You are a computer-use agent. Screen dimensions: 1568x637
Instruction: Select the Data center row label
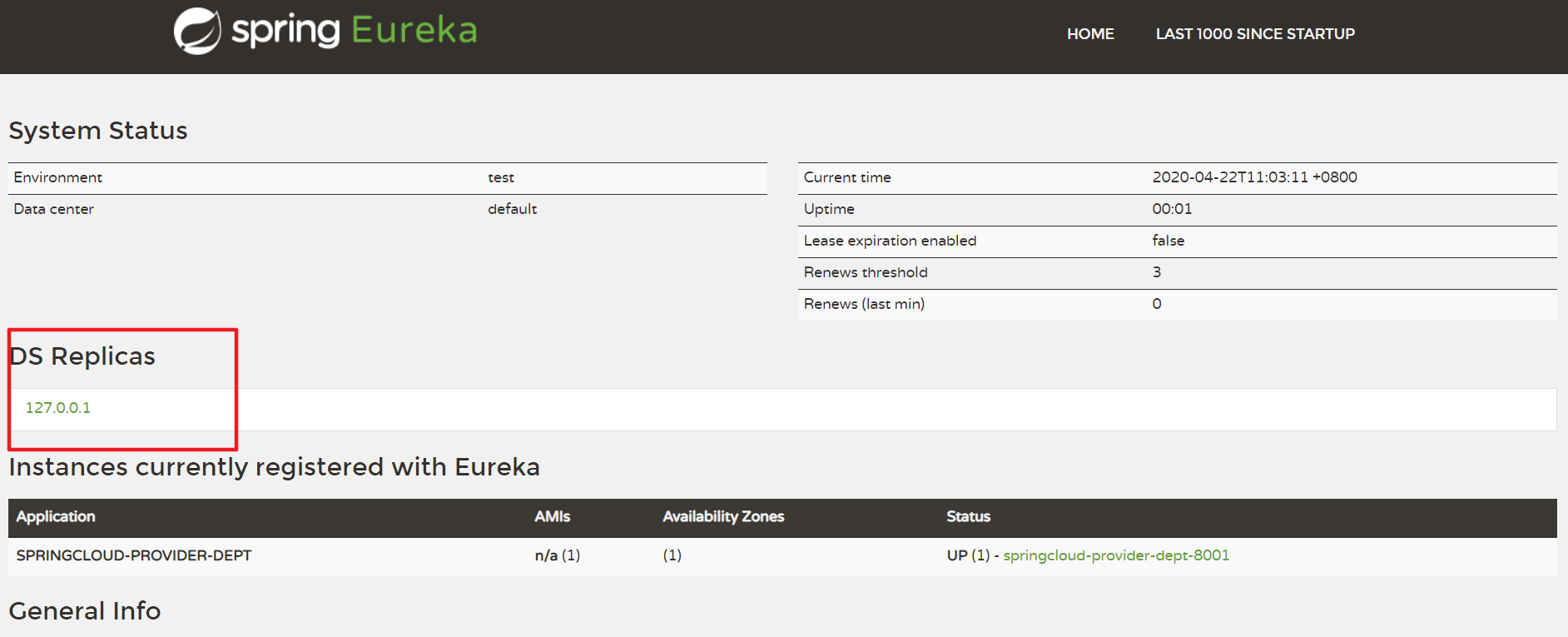[x=54, y=209]
